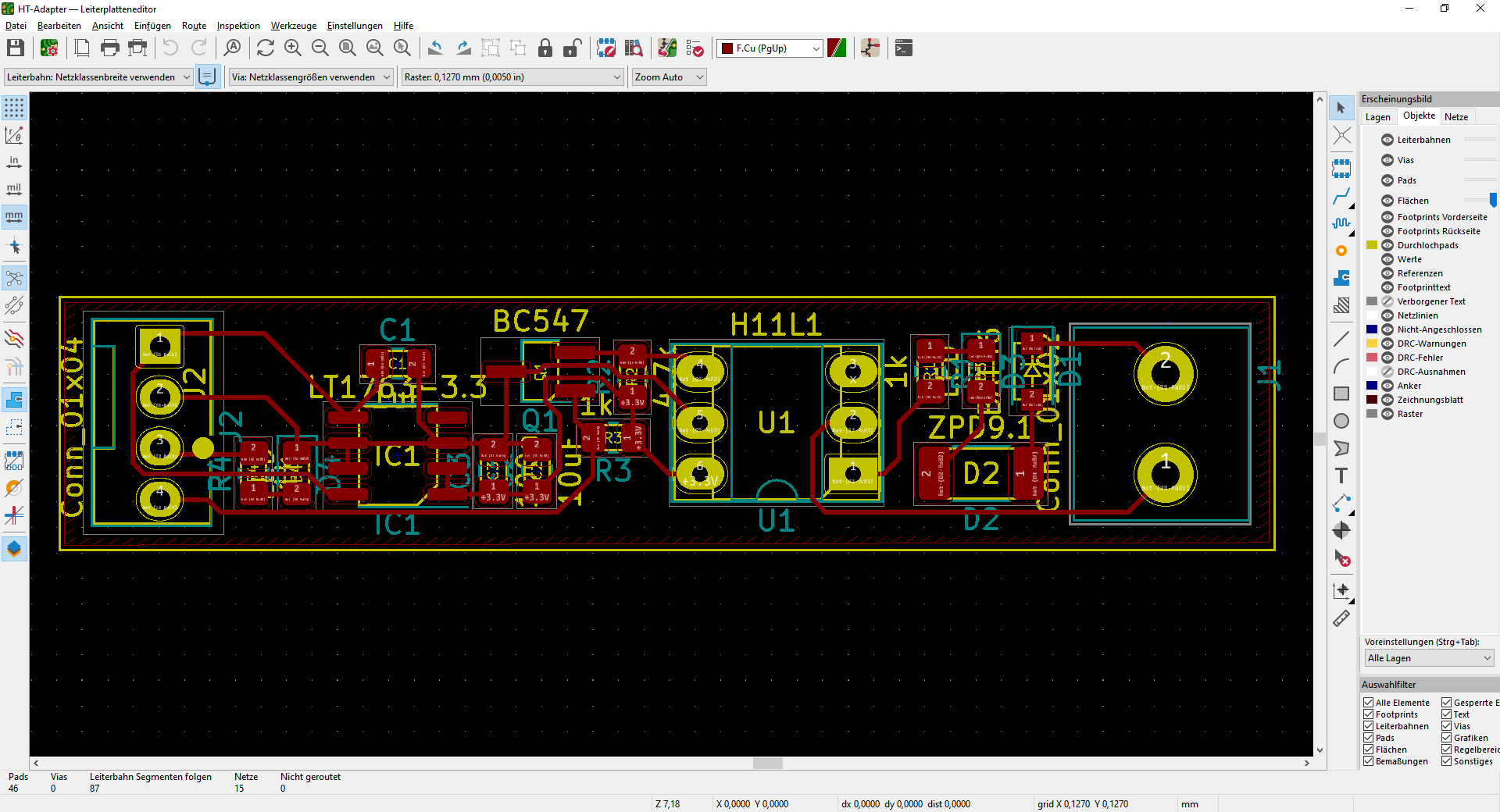Refresh the view with the redraw icon
1500x812 pixels.
pyautogui.click(x=266, y=48)
